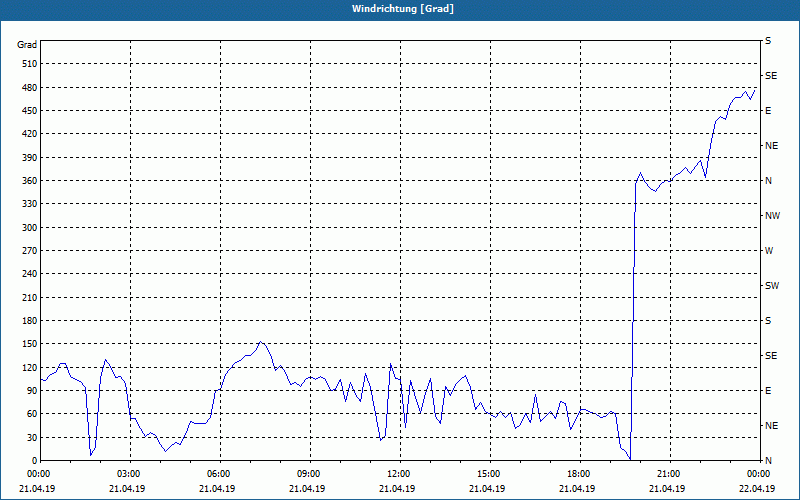Click the 120 degree axis label
The image size is (800, 500).
click(29, 367)
